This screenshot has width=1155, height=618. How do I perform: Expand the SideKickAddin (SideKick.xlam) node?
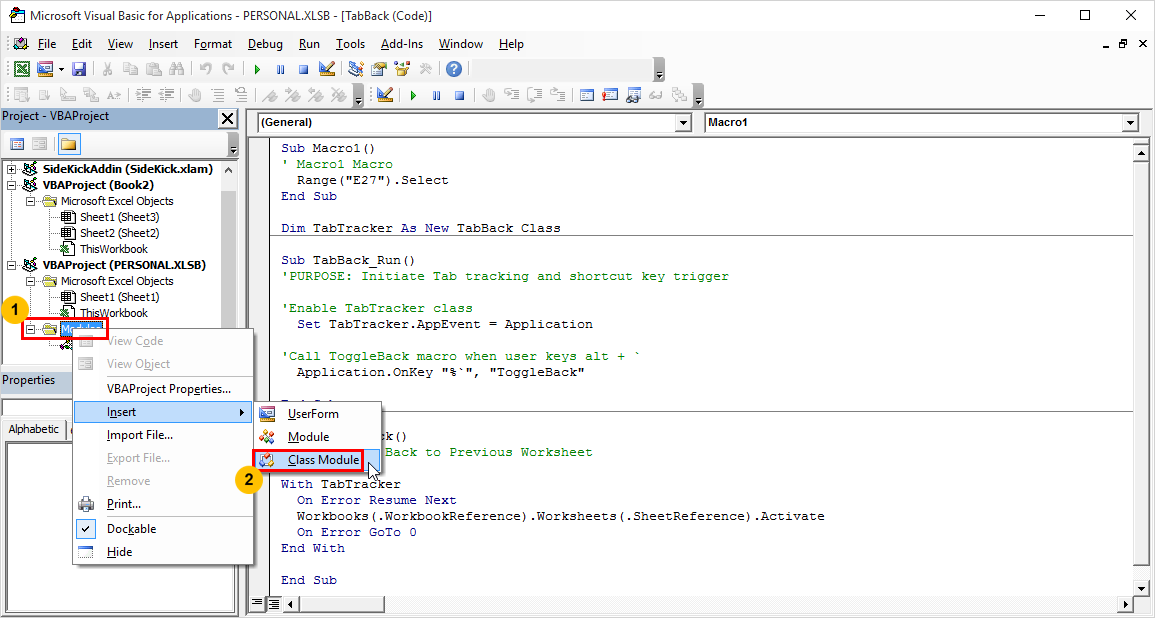[11, 170]
